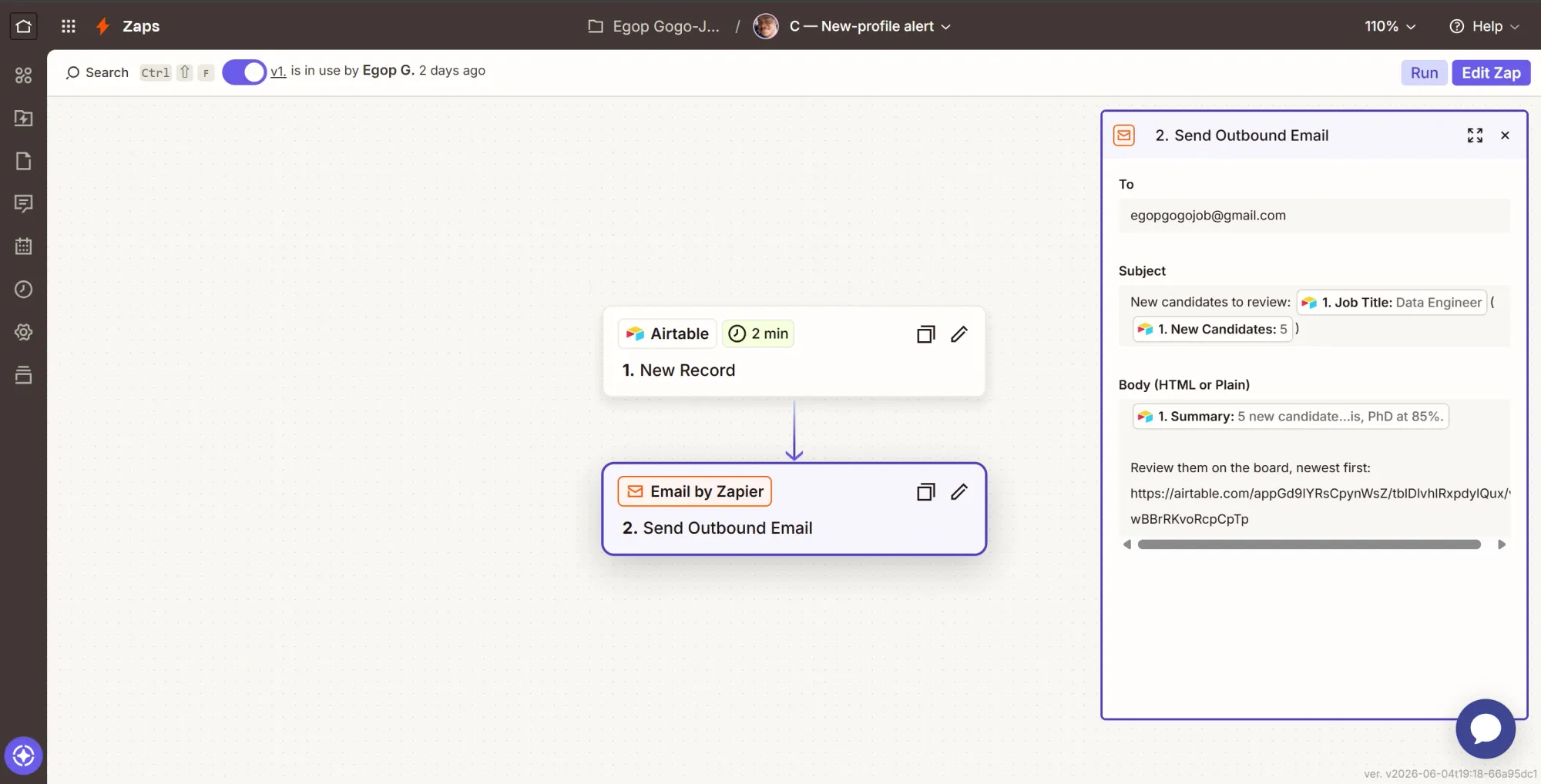
Task: Edit the Send Outbound Email step with the pencil
Action: pyautogui.click(x=959, y=492)
